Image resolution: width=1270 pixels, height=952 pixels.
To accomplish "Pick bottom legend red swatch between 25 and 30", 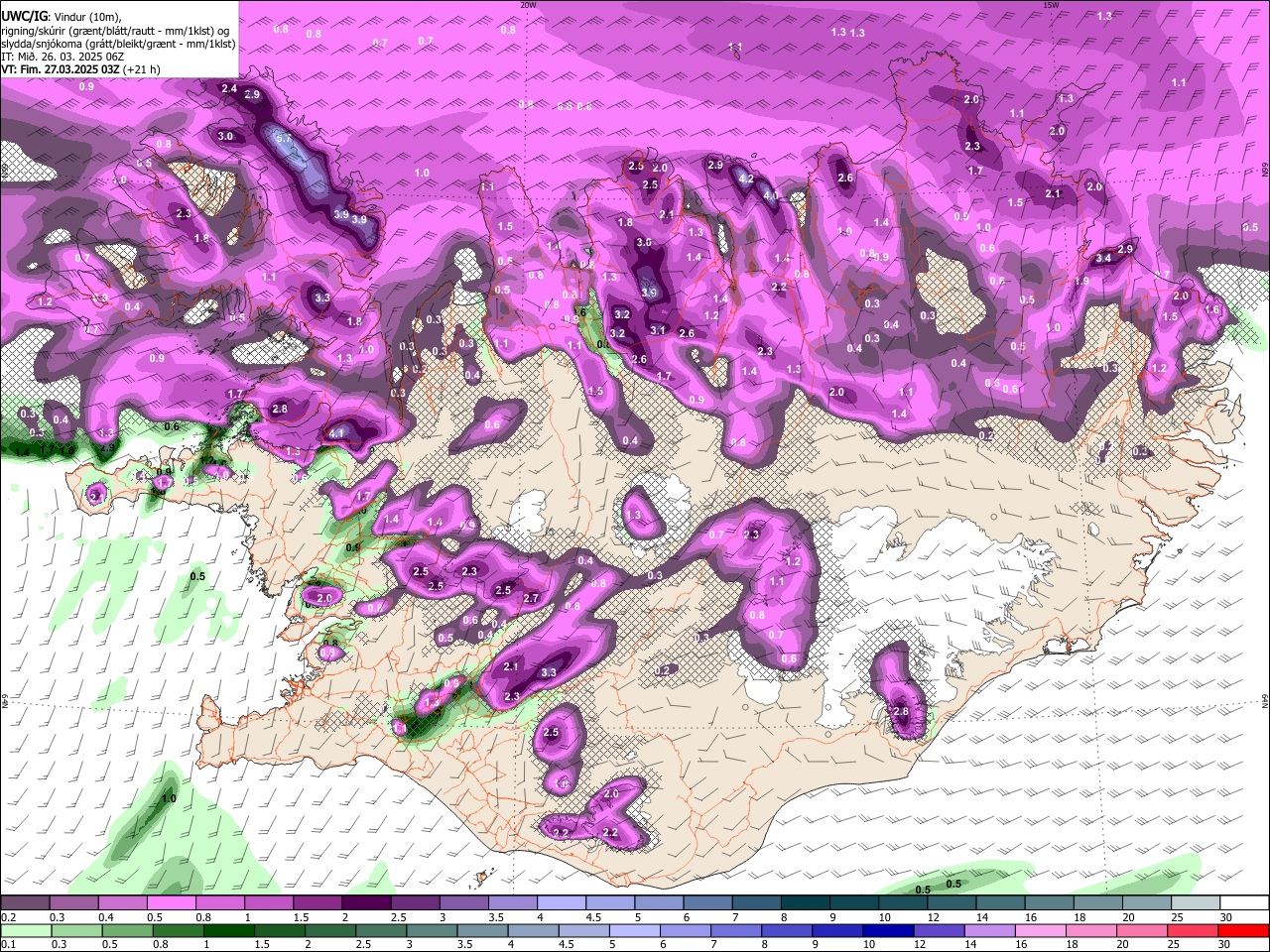I will (1194, 930).
